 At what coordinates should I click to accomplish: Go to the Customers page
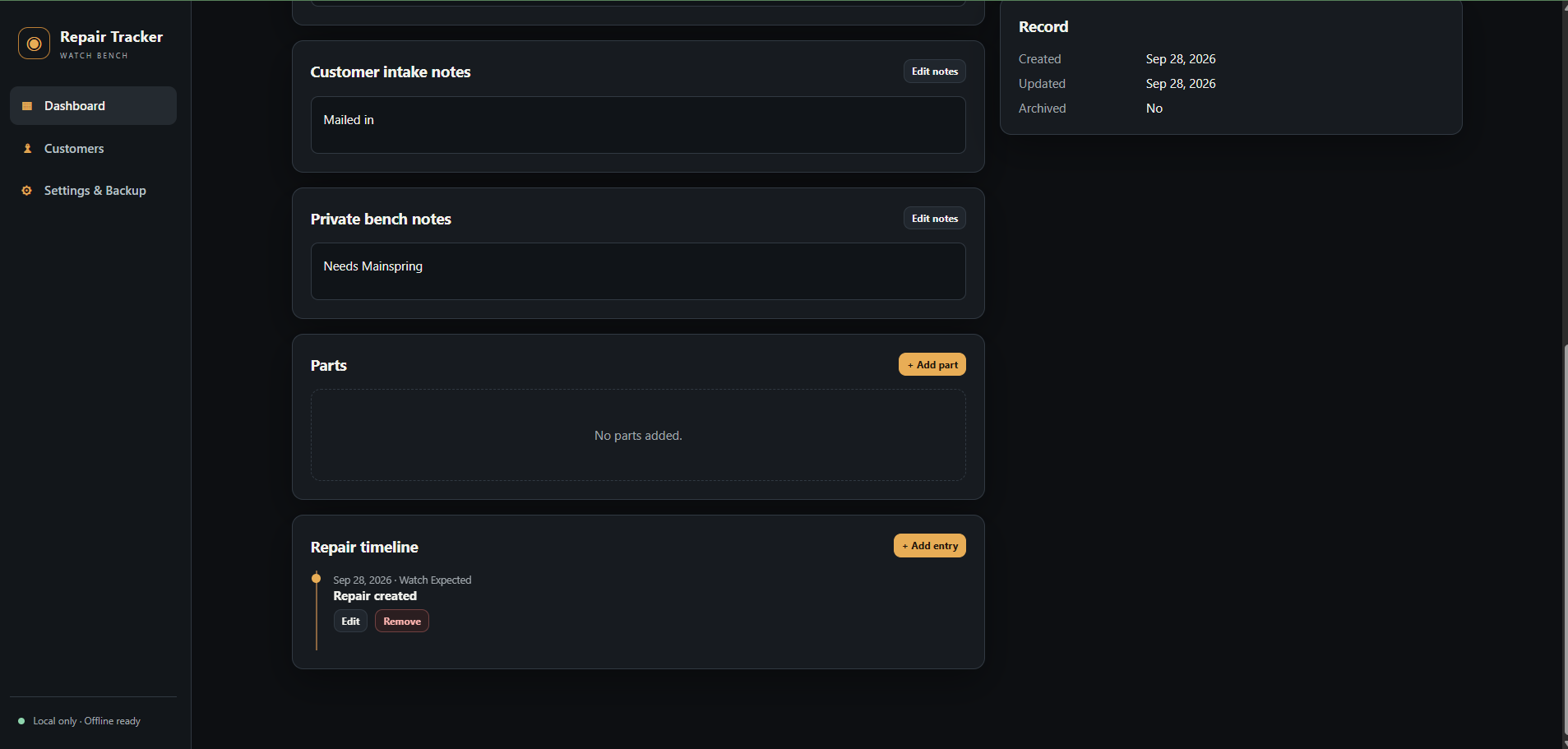[x=93, y=149]
